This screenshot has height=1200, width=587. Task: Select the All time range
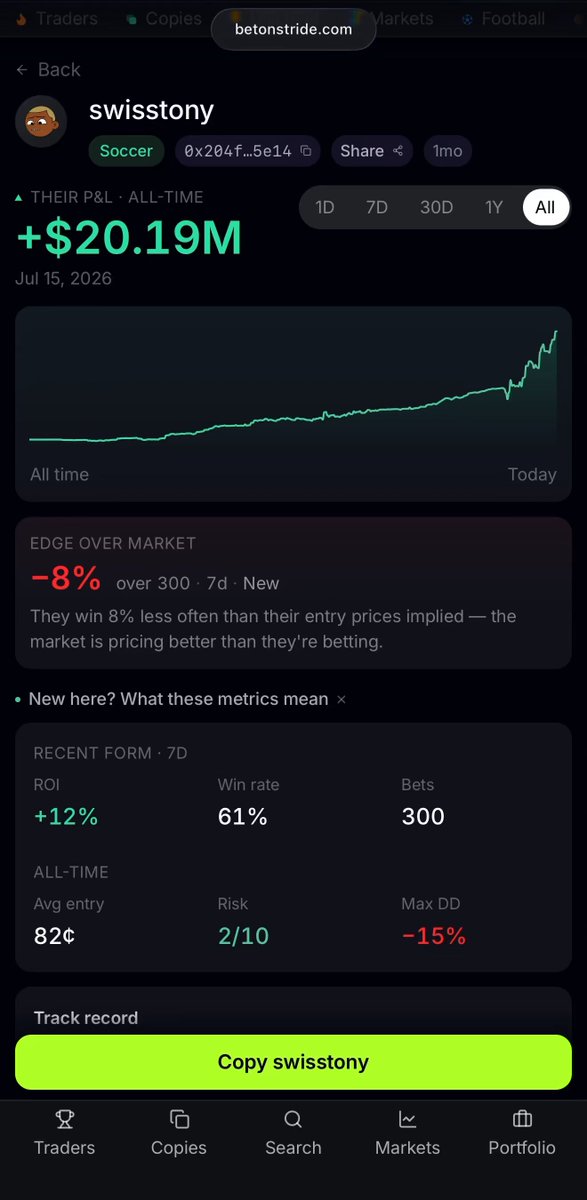[545, 207]
